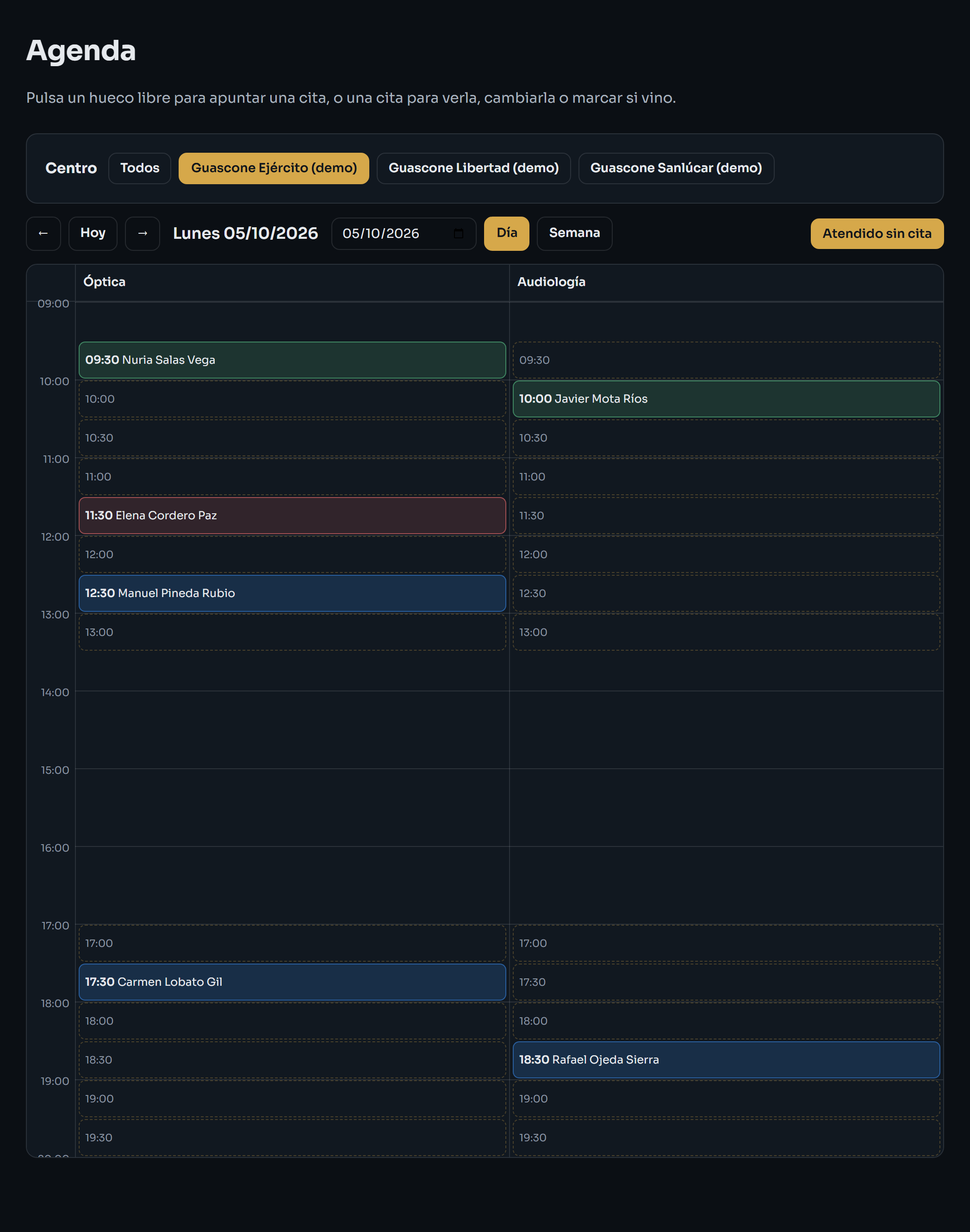Open the 18:30 Rafael Ojeda Sierra appointment
Viewport: 970px width, 1232px height.
click(x=727, y=1060)
